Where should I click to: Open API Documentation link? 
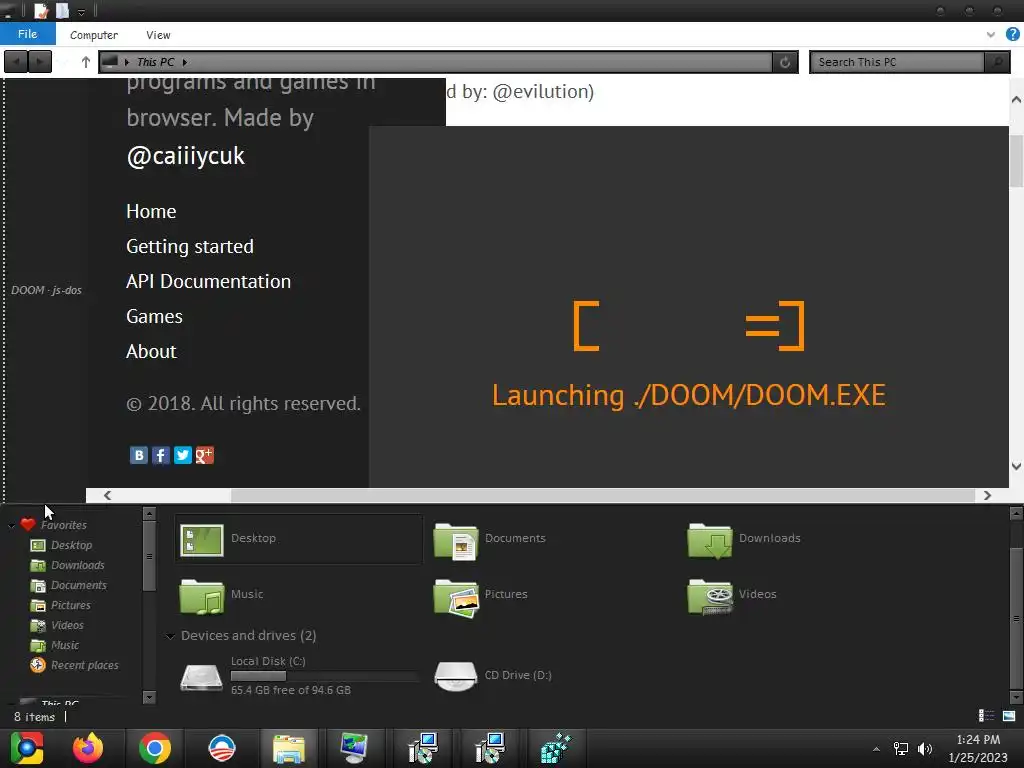(208, 281)
